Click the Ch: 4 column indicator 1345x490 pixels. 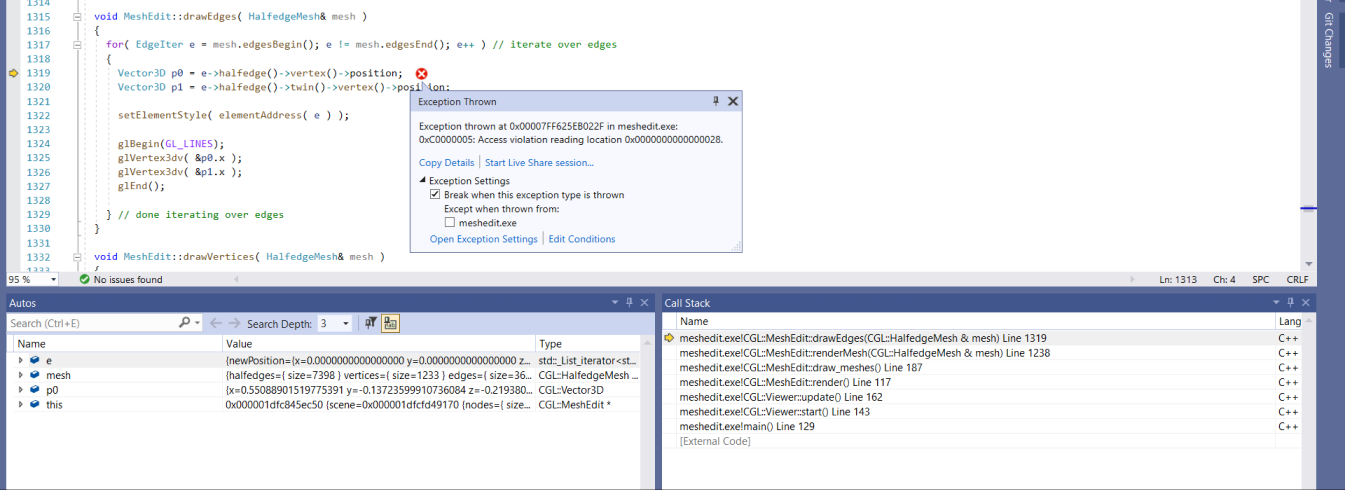coord(1224,280)
